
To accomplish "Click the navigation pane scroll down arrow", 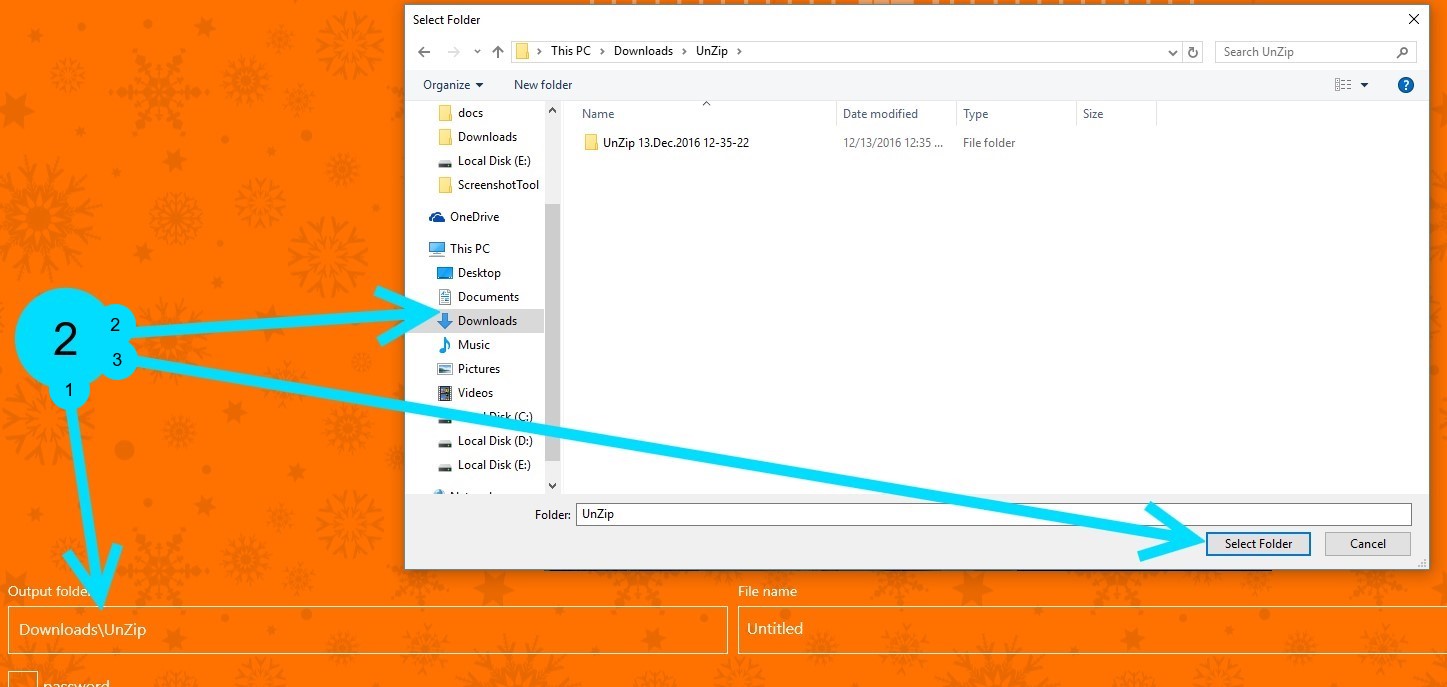I will (552, 486).
